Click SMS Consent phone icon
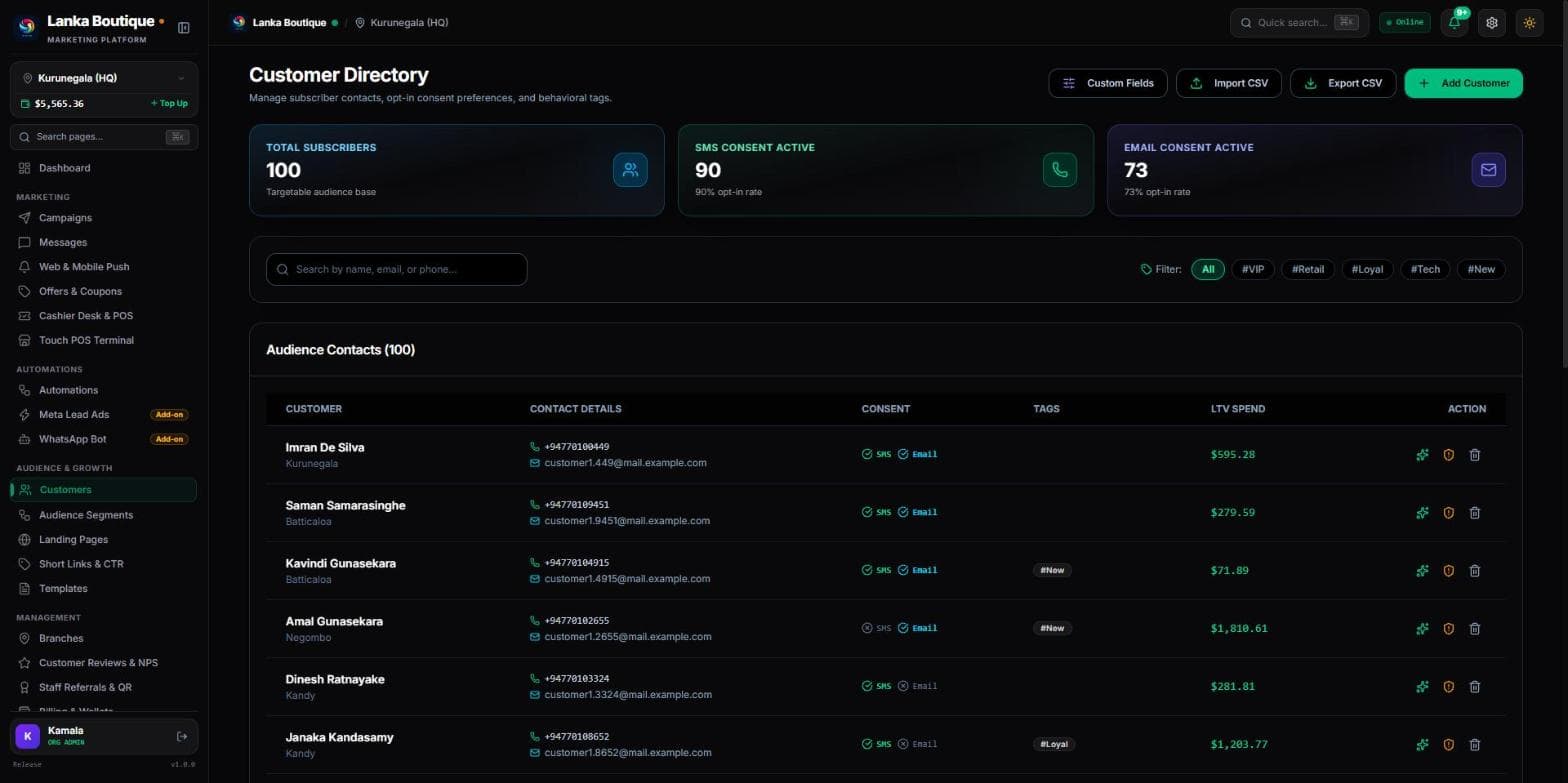The height and width of the screenshot is (783, 1568). pos(1059,170)
